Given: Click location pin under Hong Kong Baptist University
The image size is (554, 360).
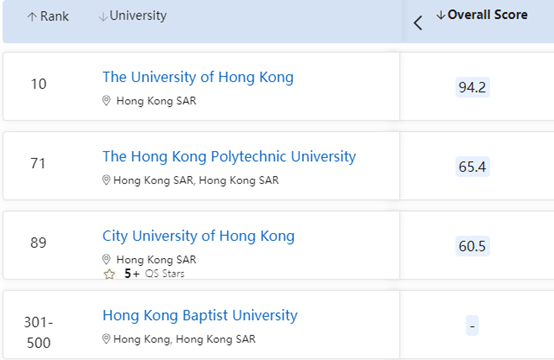Looking at the screenshot, I should pos(106,339).
